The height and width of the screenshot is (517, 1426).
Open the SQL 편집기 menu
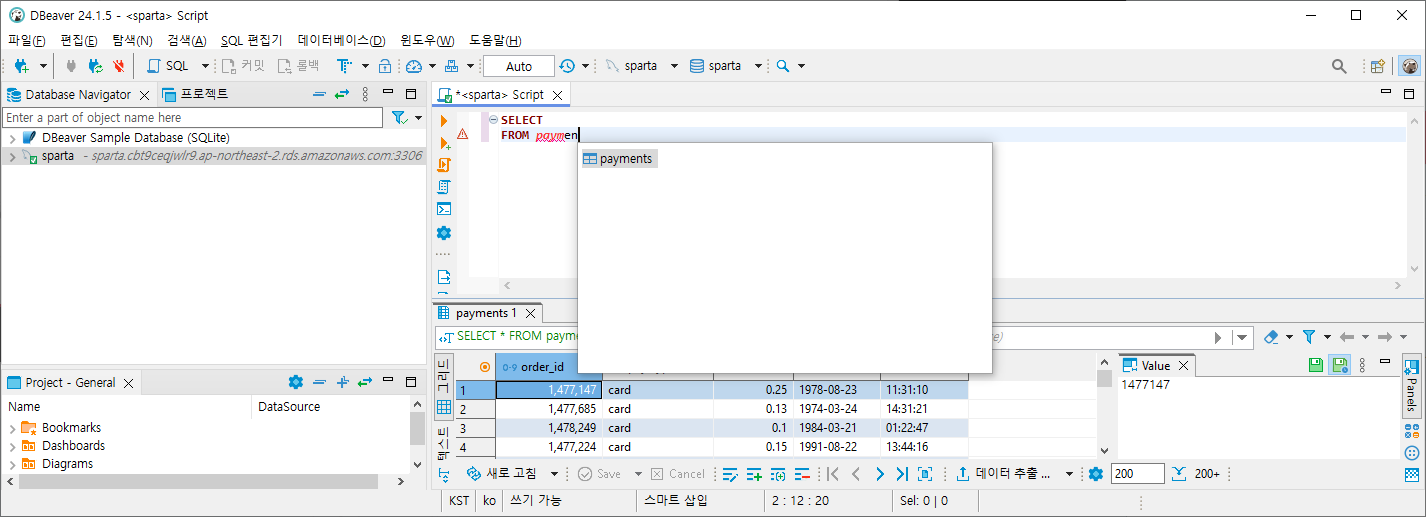251,41
